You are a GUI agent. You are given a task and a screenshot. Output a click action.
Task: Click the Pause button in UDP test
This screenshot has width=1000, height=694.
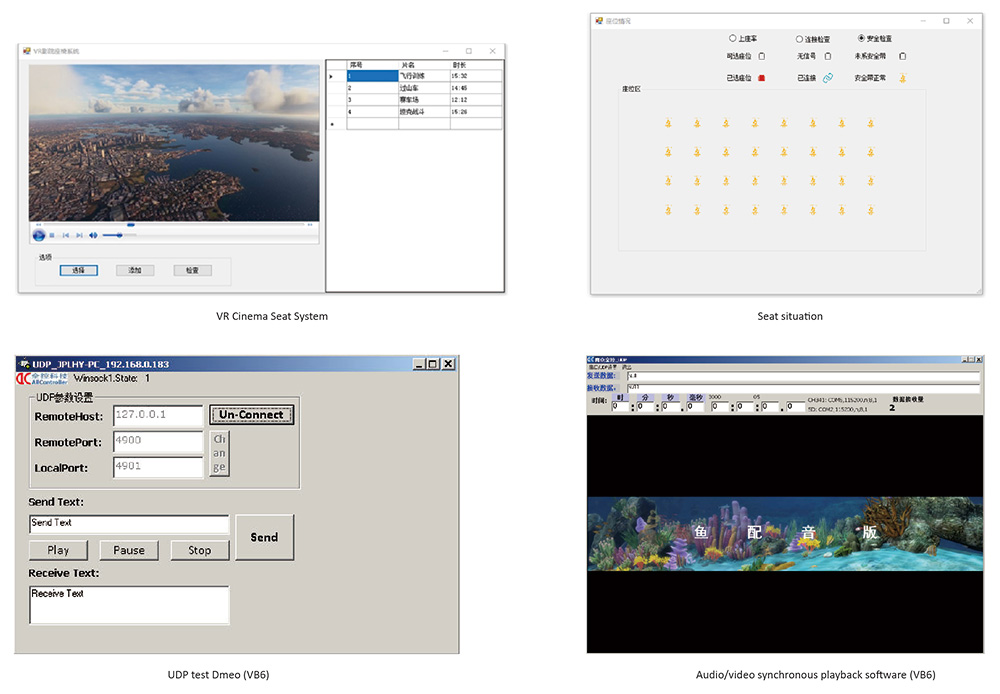point(129,550)
